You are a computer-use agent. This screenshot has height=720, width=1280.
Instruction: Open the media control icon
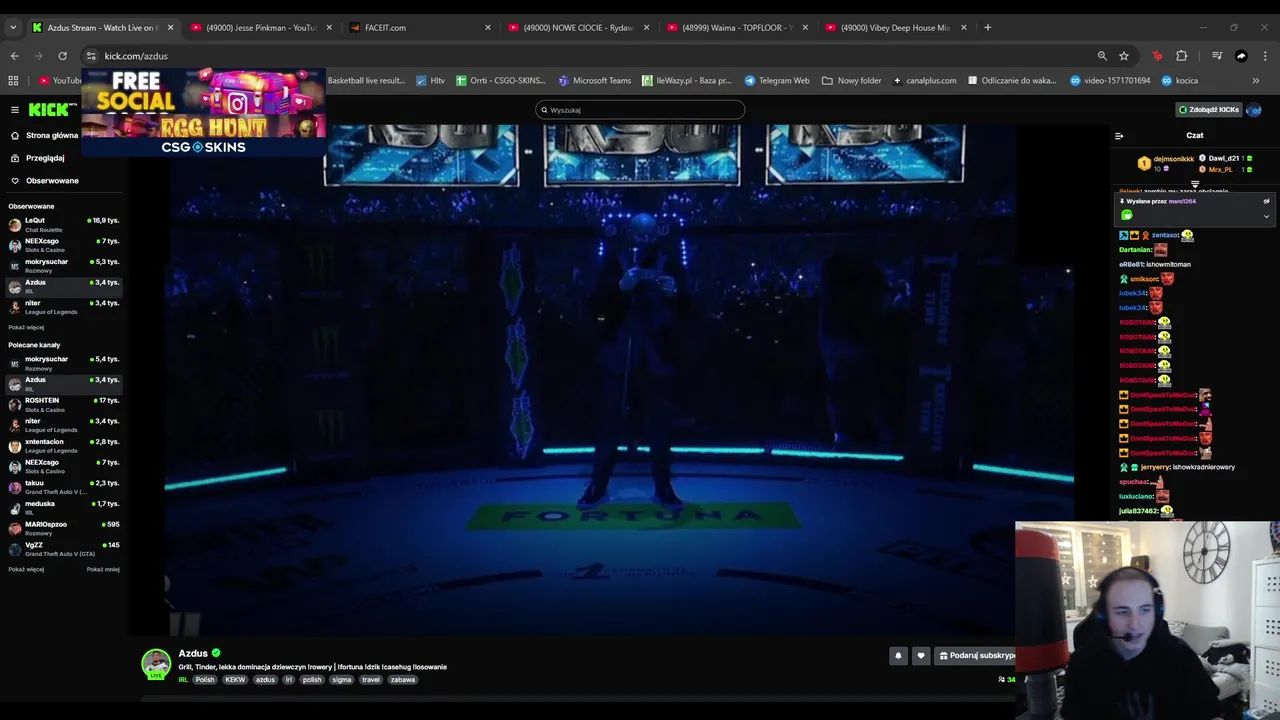tap(1217, 56)
